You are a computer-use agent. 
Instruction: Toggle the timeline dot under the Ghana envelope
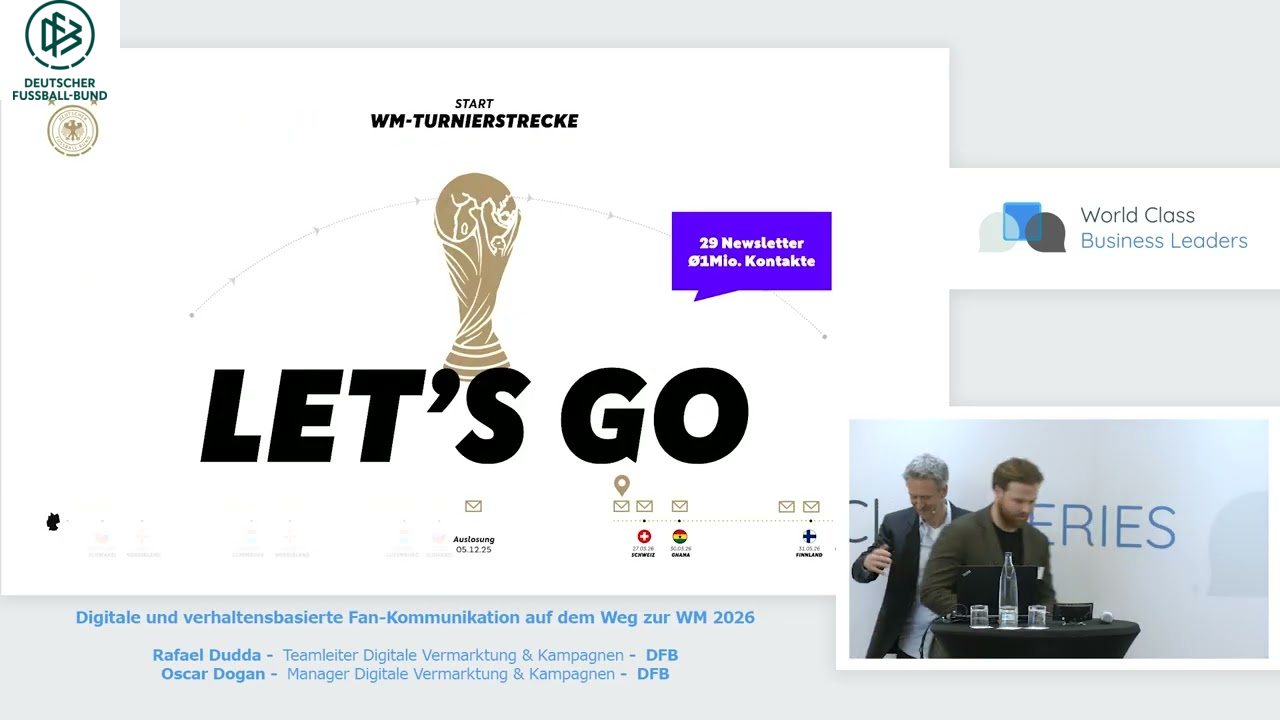tap(680, 521)
